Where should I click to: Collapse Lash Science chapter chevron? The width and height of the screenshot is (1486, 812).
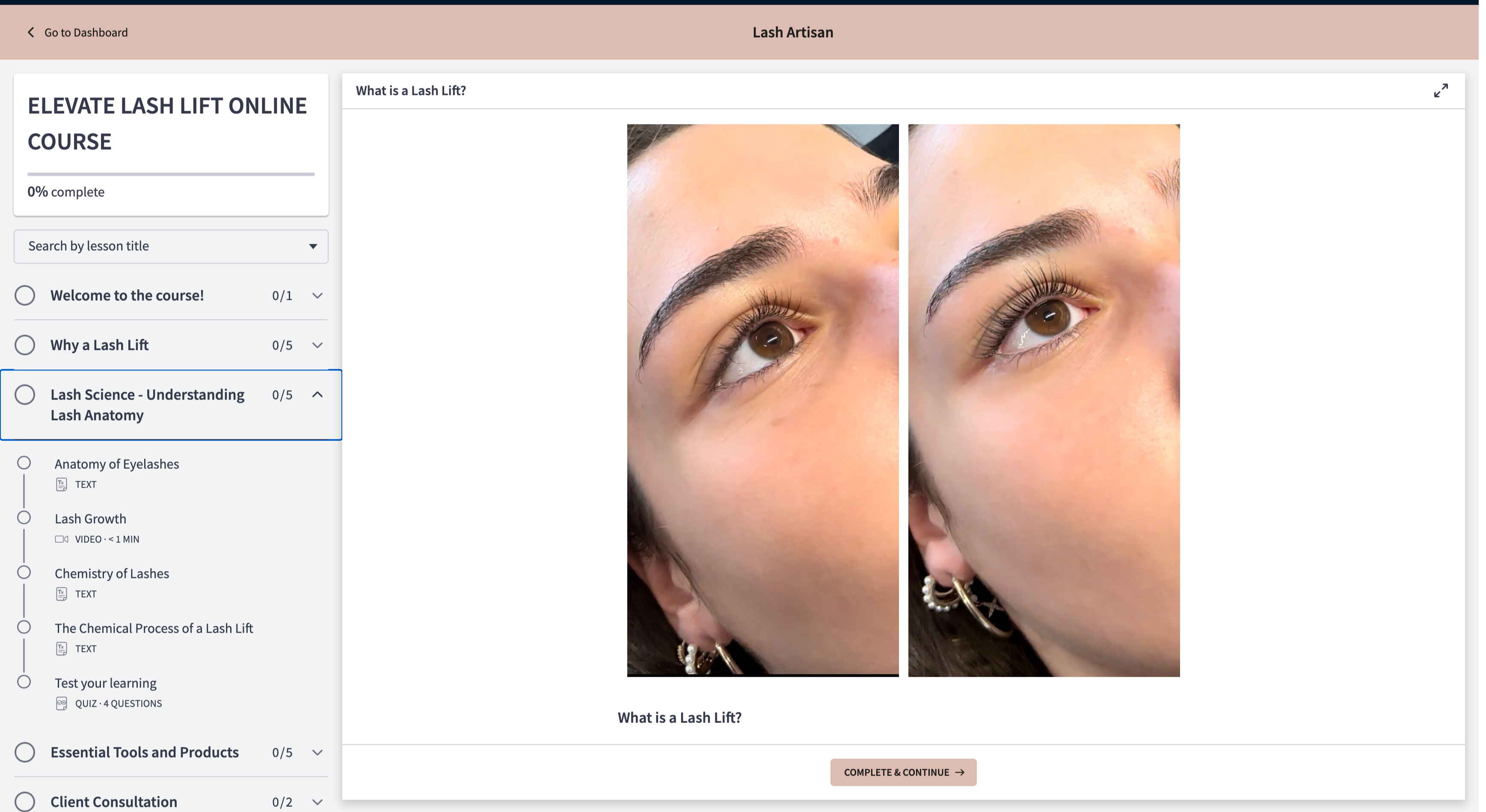(x=317, y=394)
